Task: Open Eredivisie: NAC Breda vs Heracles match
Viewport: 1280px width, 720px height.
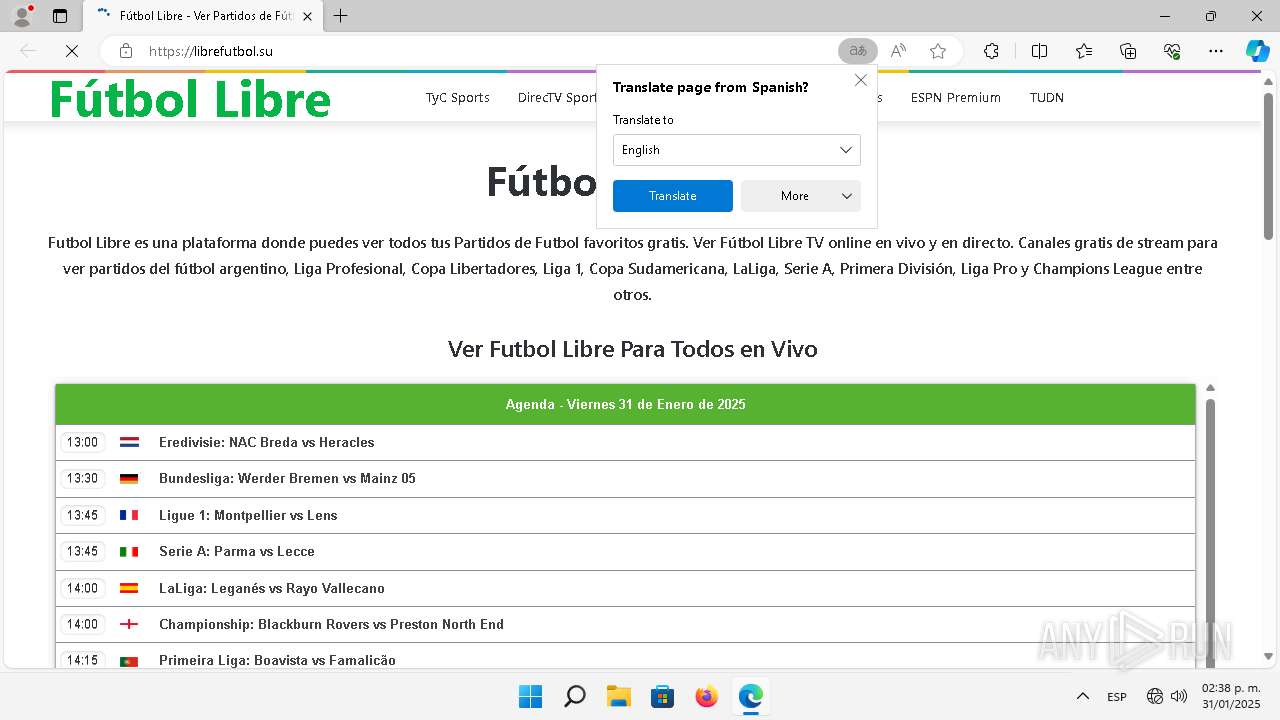Action: coord(267,442)
